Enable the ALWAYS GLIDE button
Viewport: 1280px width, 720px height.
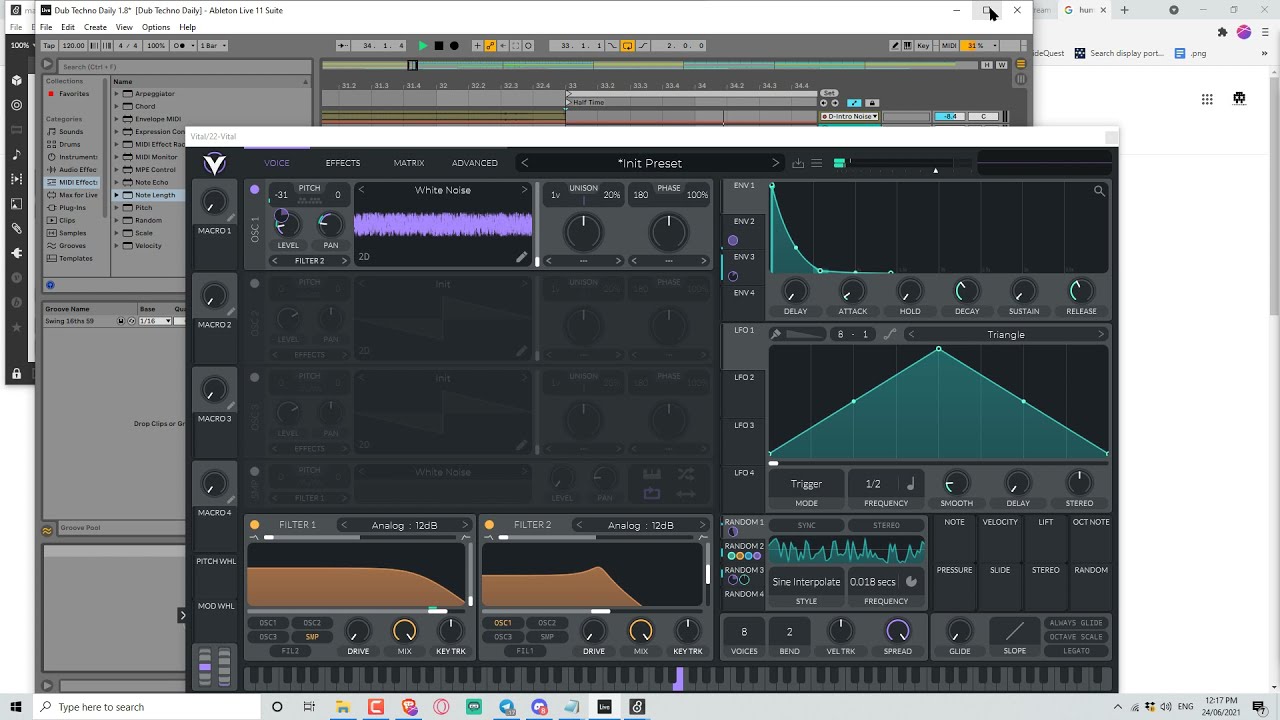[1077, 623]
